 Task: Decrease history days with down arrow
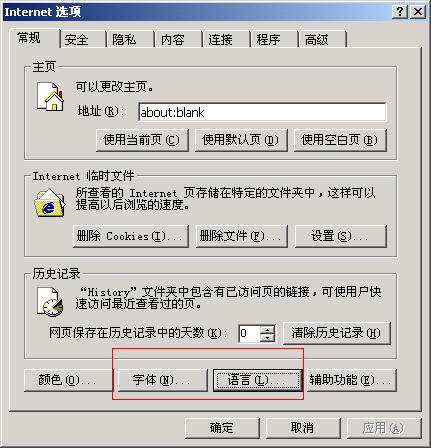pos(268,337)
